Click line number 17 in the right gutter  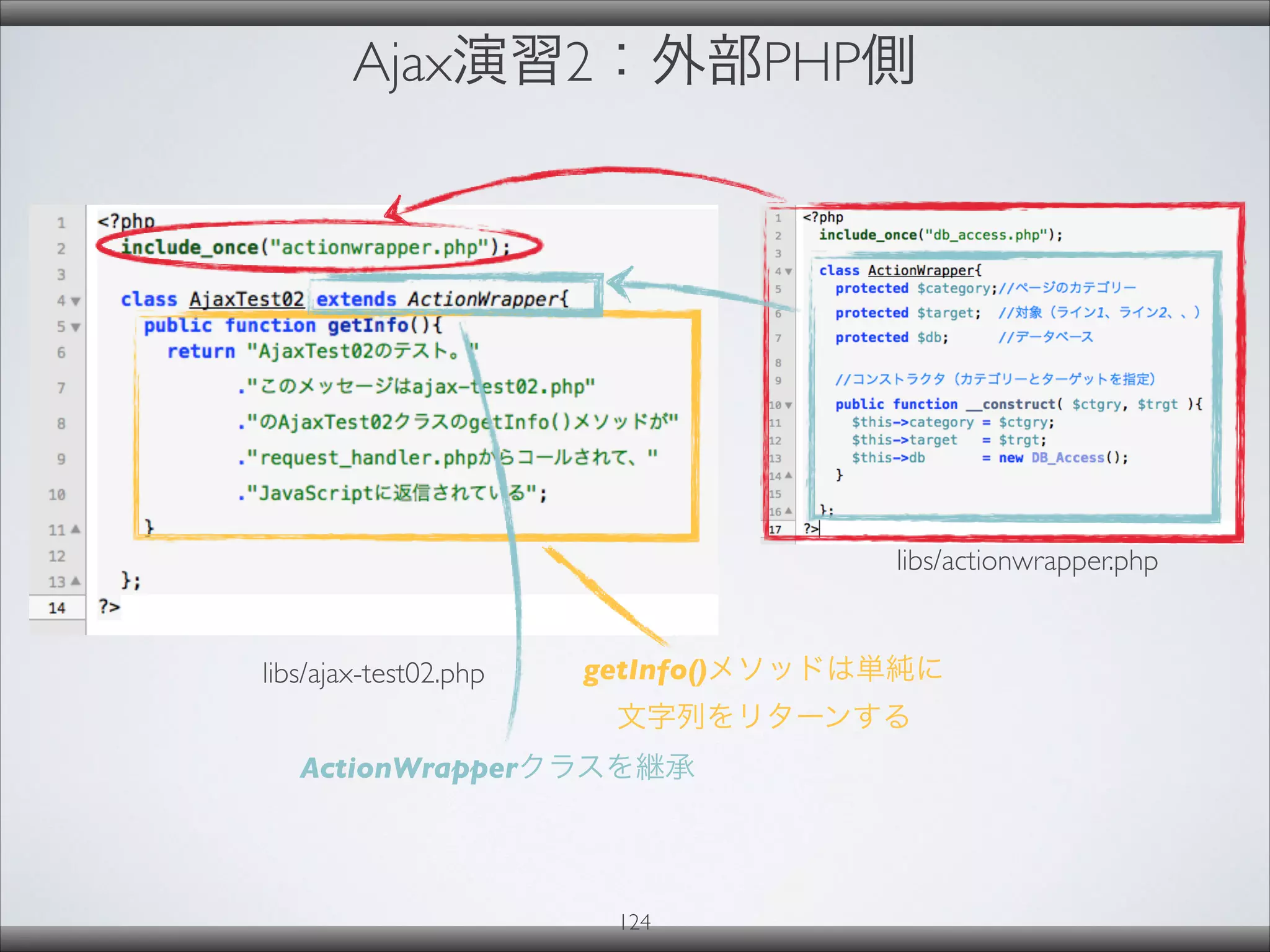[775, 530]
